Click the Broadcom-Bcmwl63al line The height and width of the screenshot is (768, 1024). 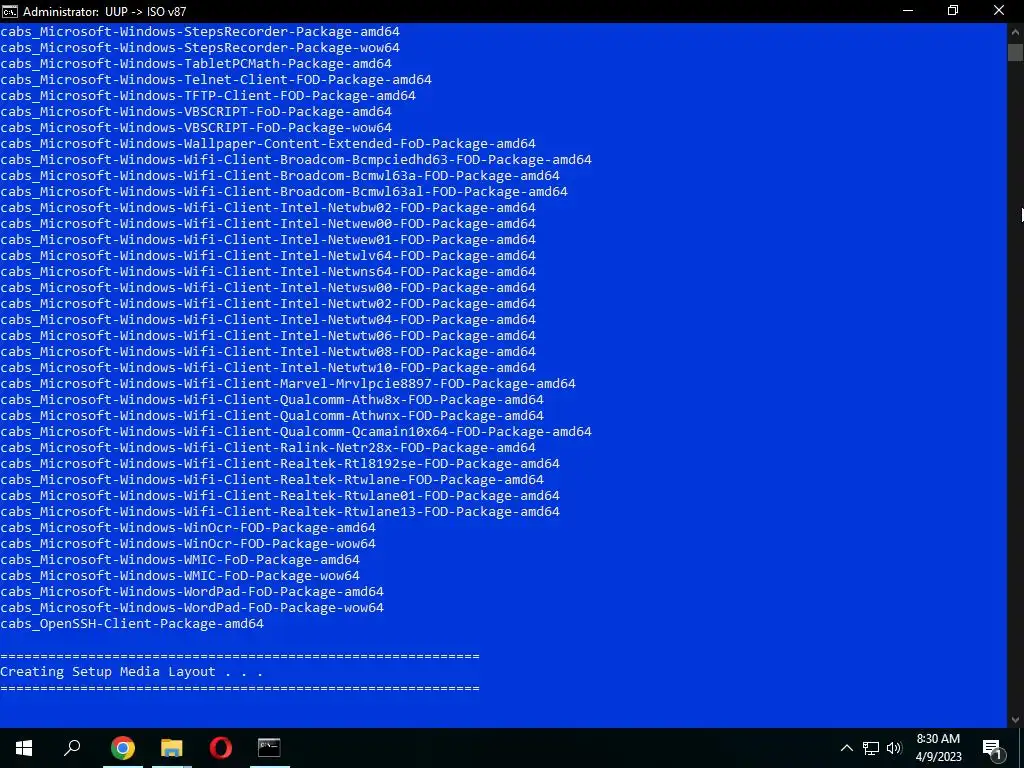click(x=284, y=191)
